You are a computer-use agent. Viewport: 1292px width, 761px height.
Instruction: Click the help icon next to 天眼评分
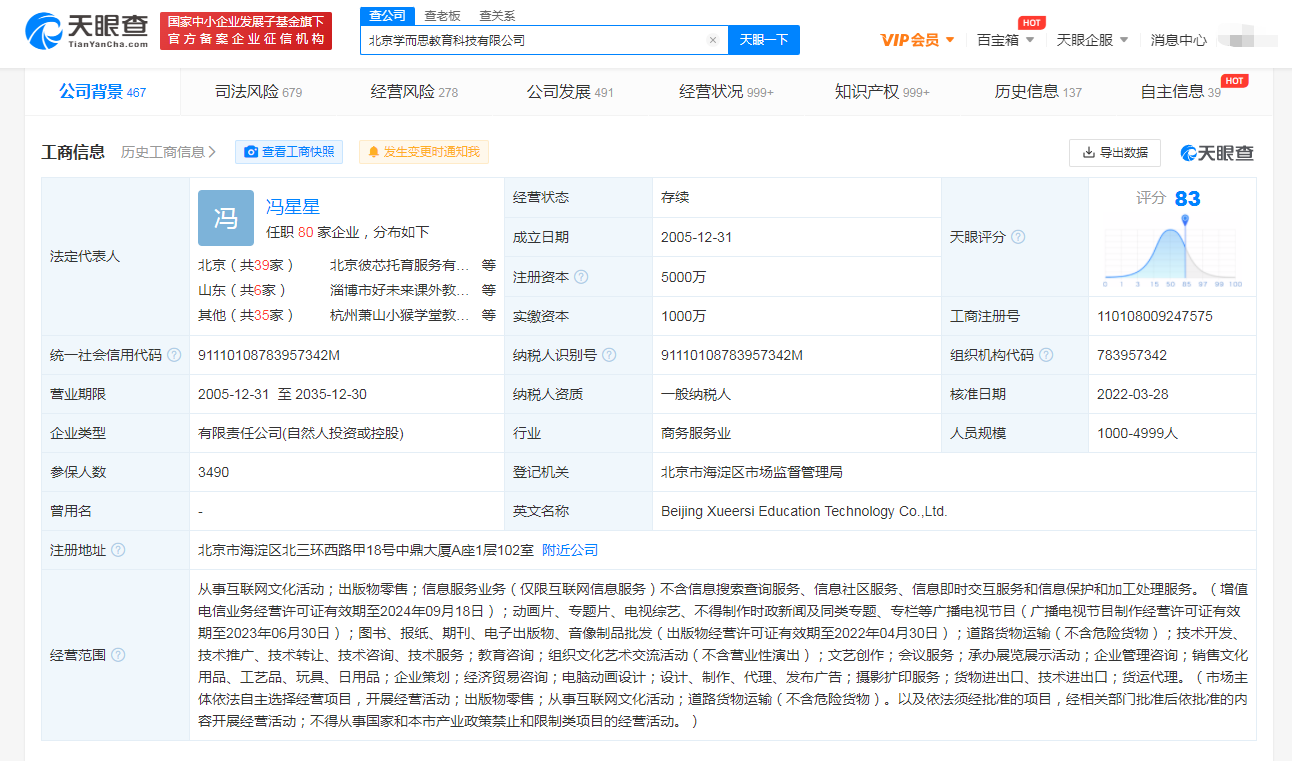(1018, 237)
